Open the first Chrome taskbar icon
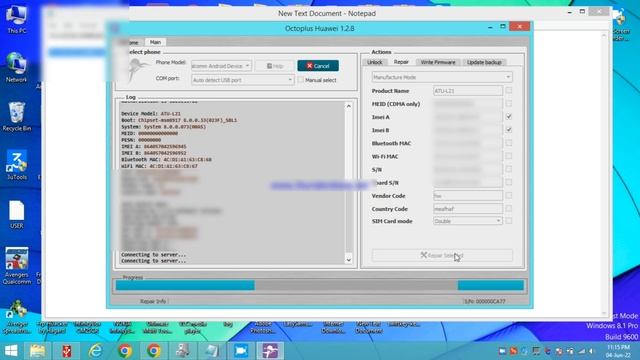The width and height of the screenshot is (640, 360). 124,351
